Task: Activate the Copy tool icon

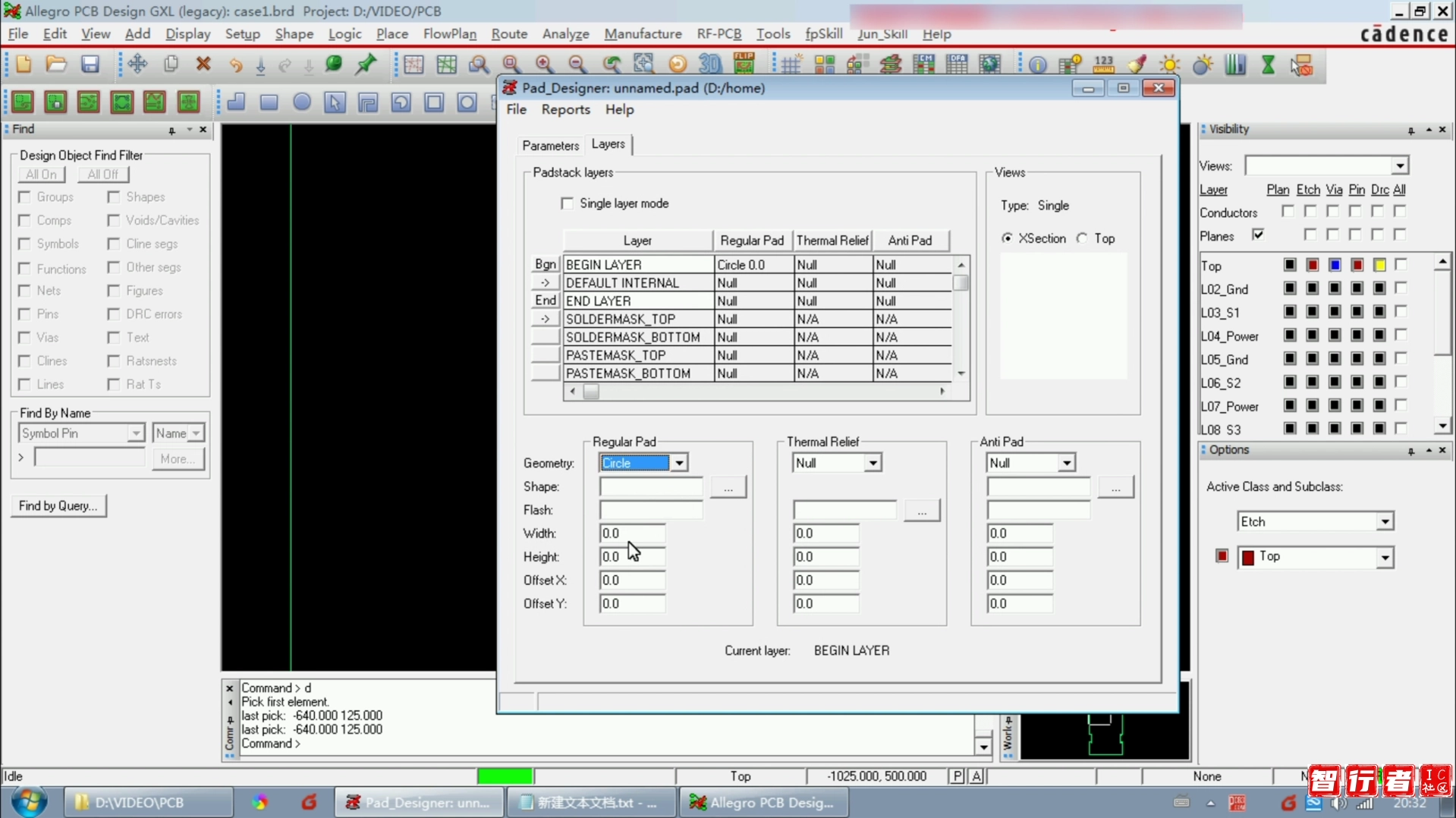Action: 171,64
